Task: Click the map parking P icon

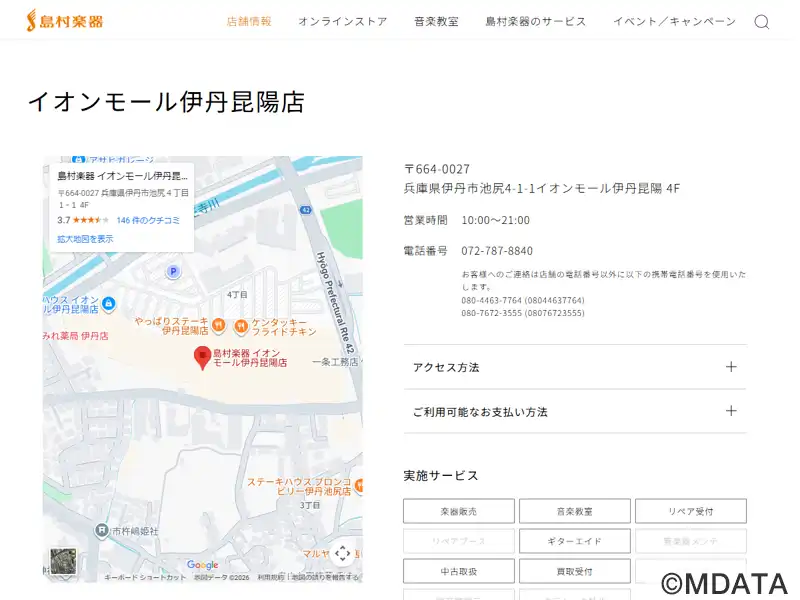Action: 173,271
